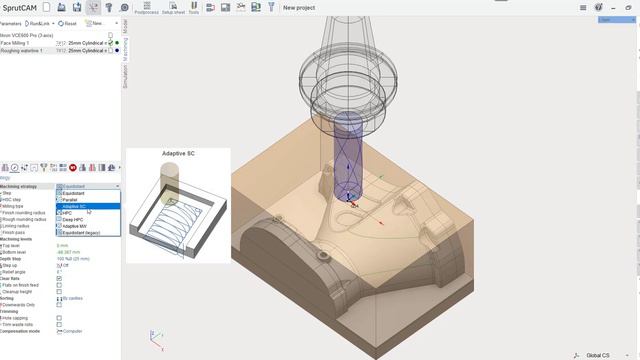Click the help icon at top right
This screenshot has height=360, width=640.
point(598,7)
